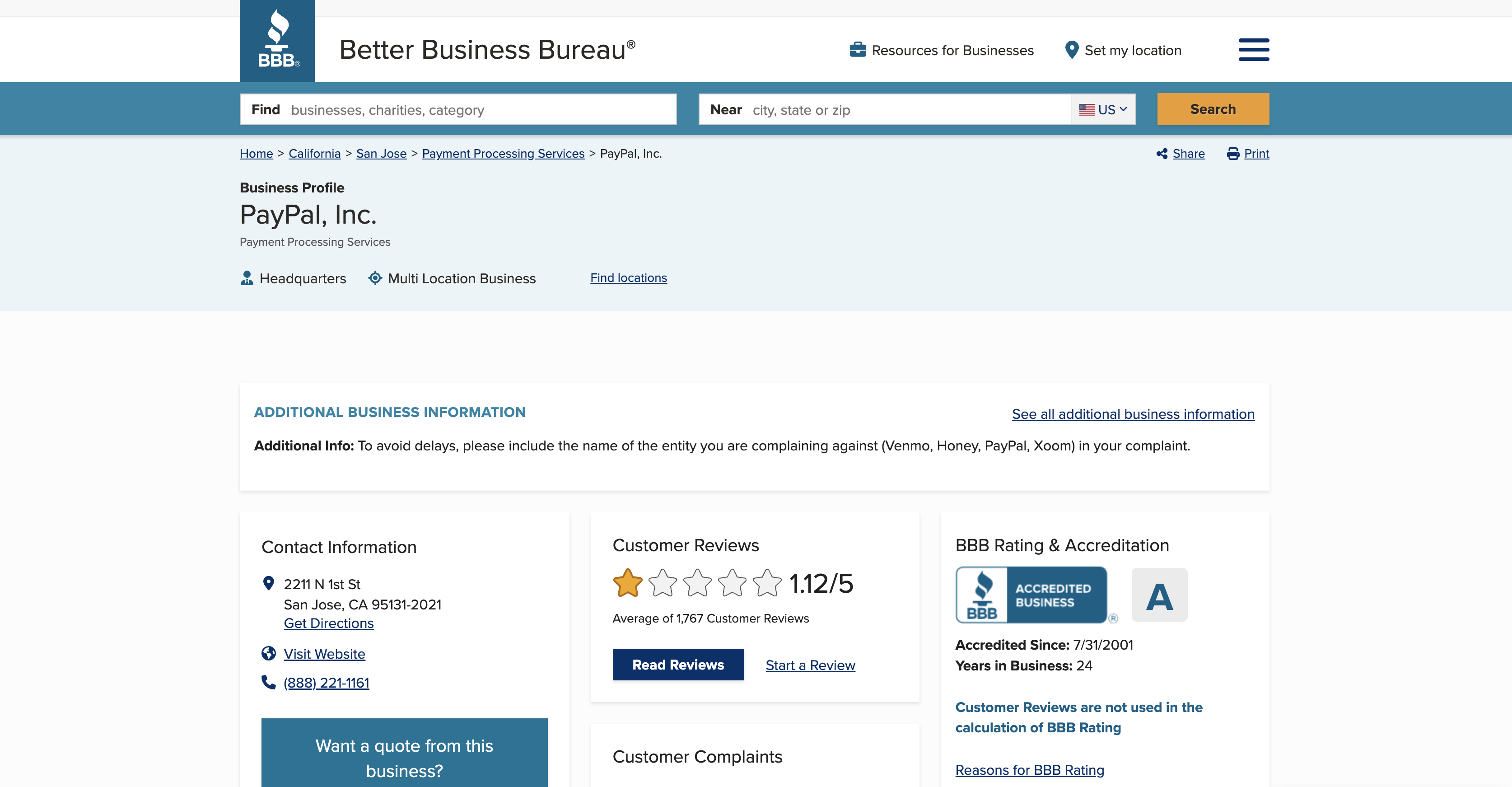Click the printer icon
The width and height of the screenshot is (1512, 787).
coord(1233,154)
